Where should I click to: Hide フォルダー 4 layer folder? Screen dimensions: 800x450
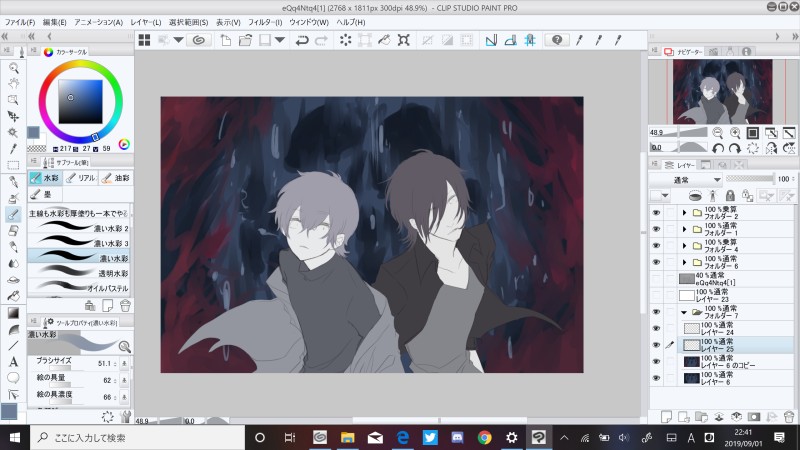(x=656, y=246)
